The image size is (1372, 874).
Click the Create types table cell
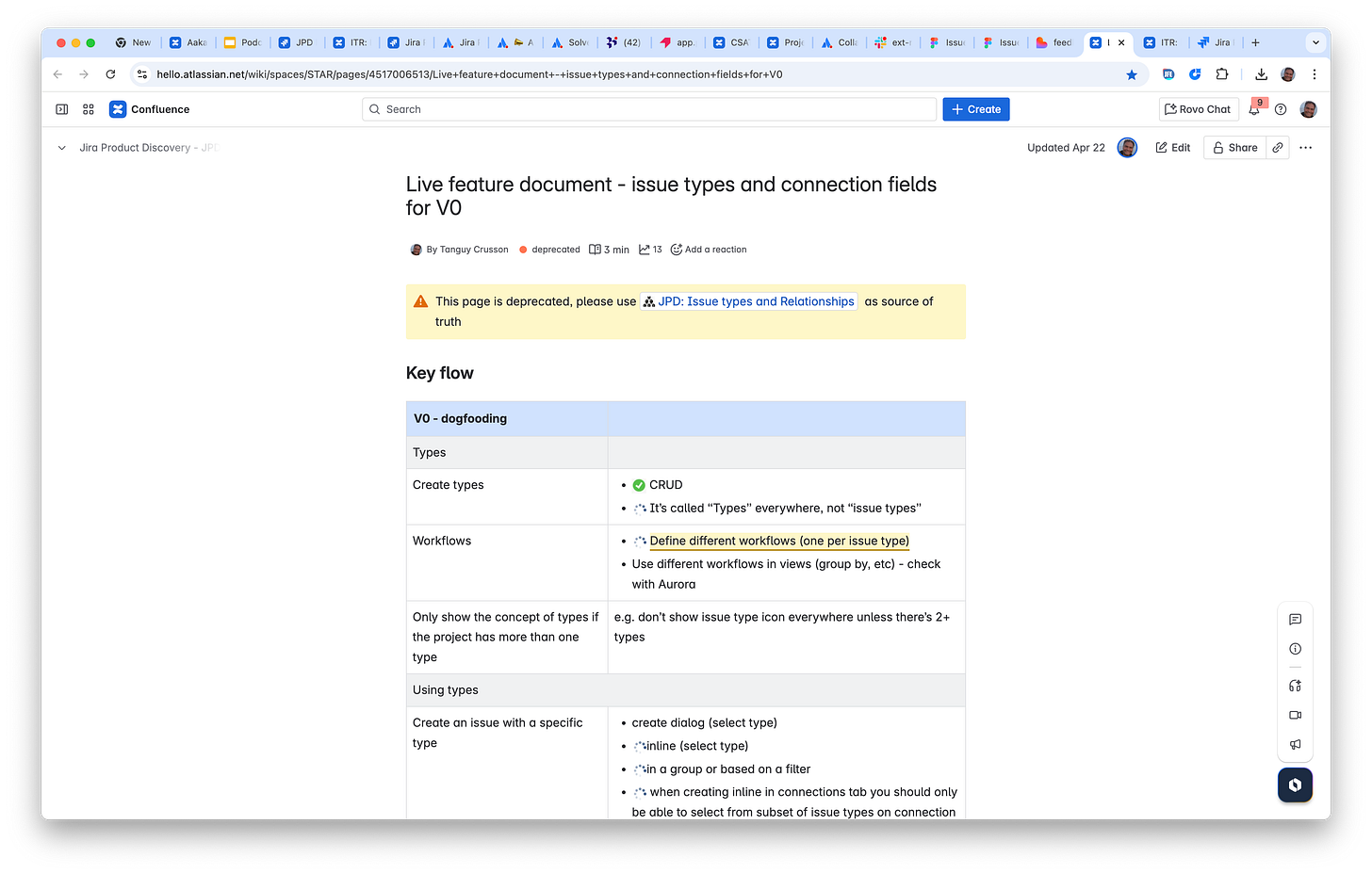507,496
